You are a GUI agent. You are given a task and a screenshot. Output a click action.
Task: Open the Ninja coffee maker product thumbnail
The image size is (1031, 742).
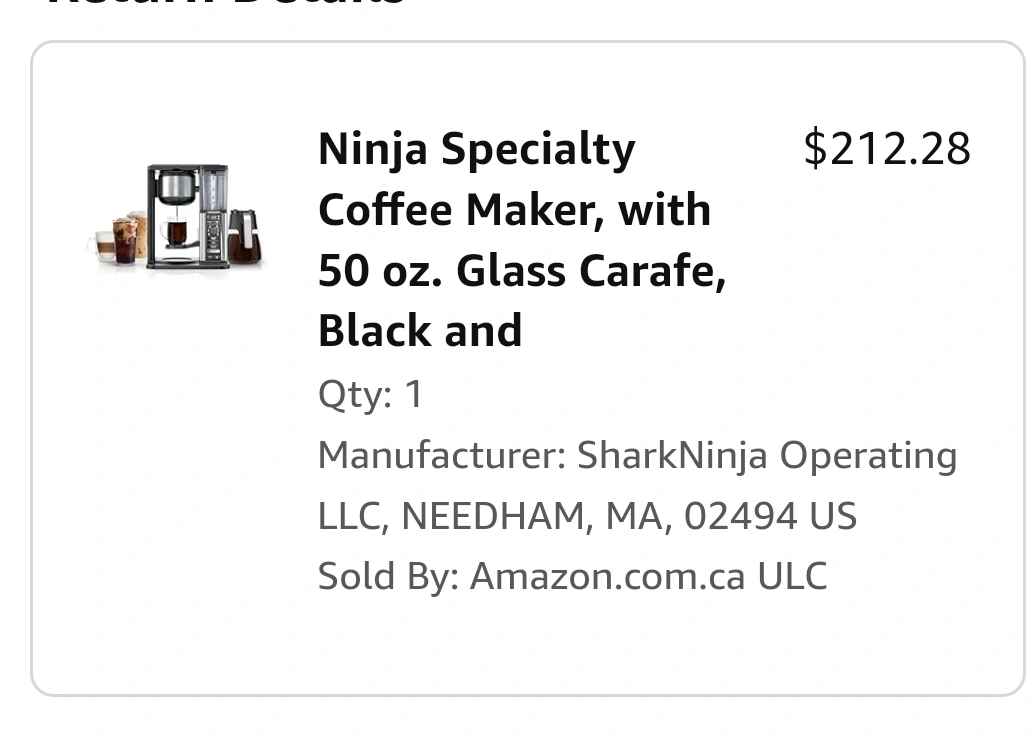coord(175,216)
